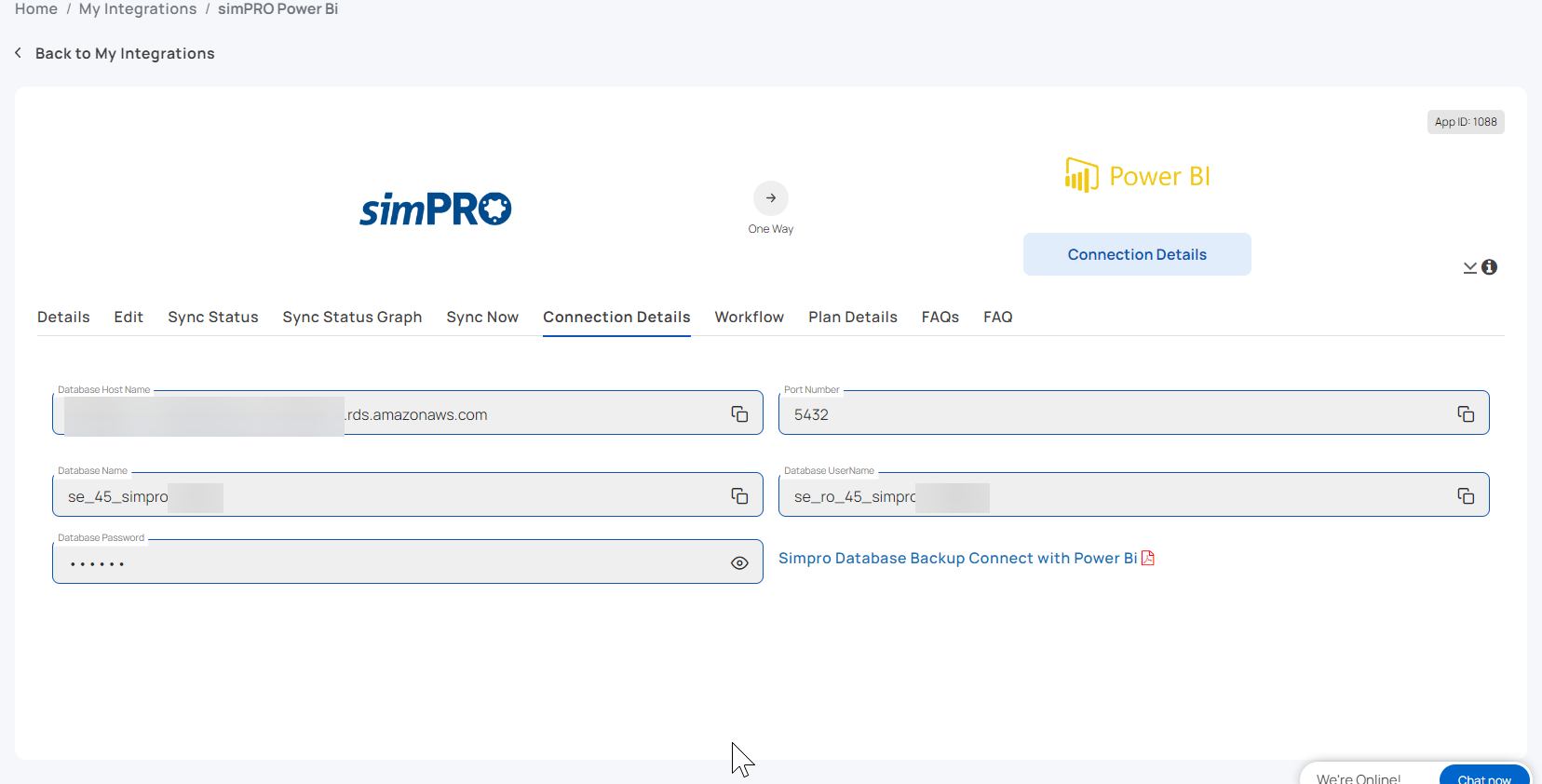Viewport: 1542px width, 784px height.
Task: Open the Edit tab
Action: click(x=128, y=317)
